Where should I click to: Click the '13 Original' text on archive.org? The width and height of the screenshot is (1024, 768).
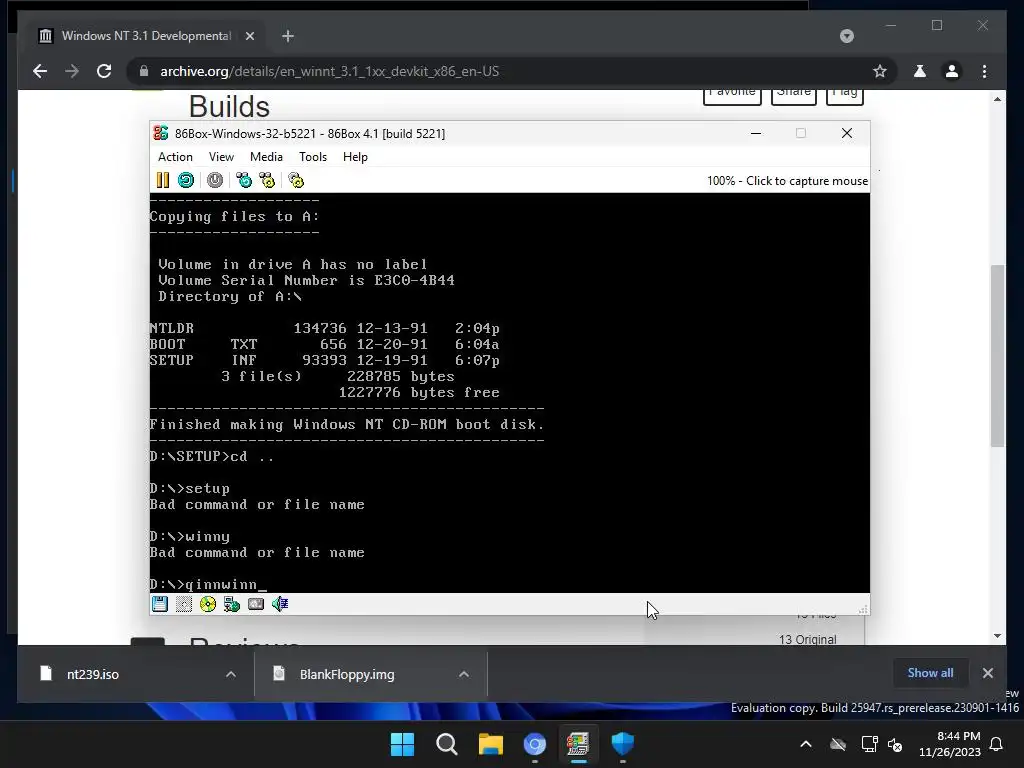coord(807,639)
